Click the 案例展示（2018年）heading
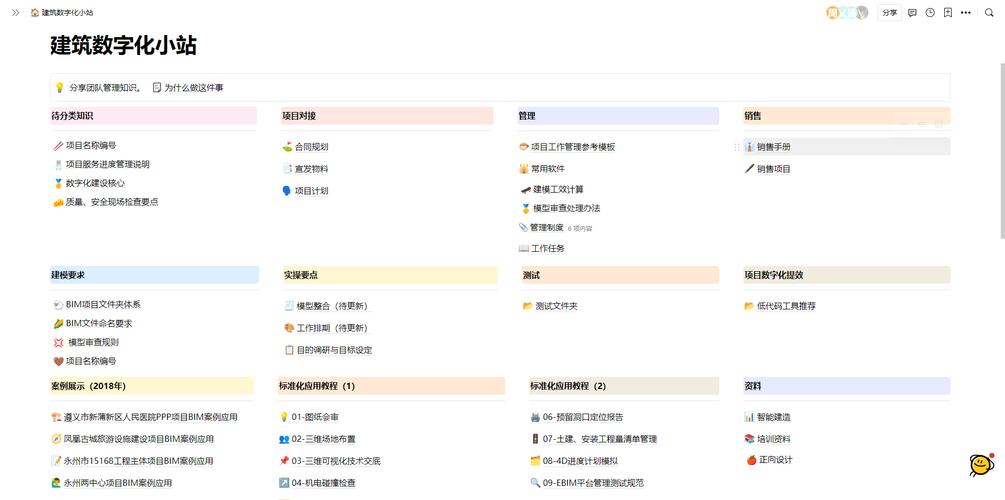The height and width of the screenshot is (500, 1005). [152, 386]
